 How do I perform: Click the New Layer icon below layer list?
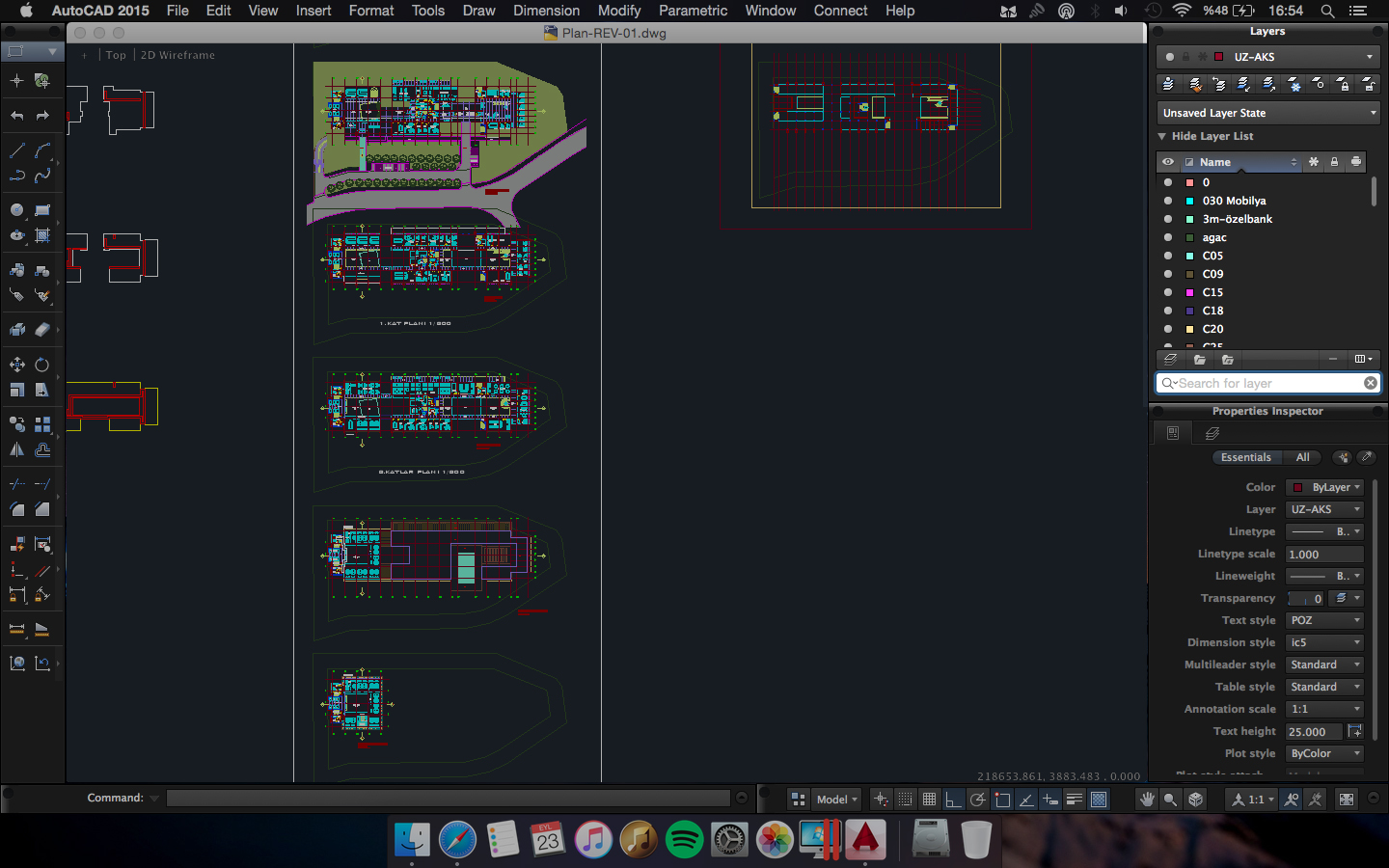click(x=1171, y=359)
